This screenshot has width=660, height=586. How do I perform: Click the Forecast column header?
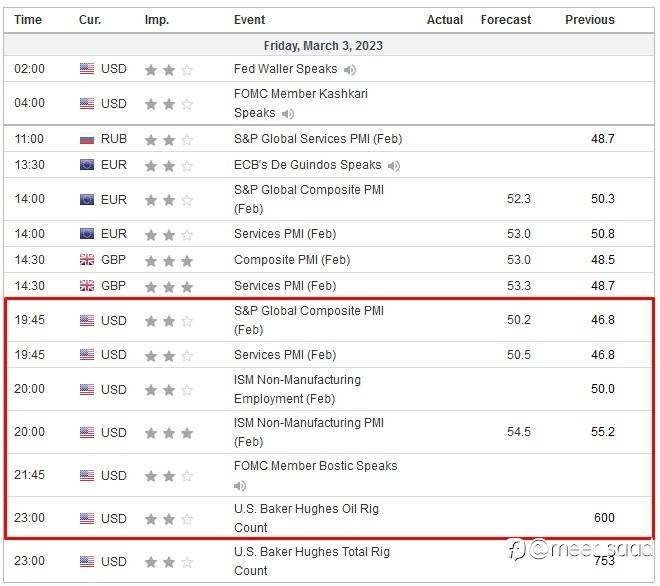click(505, 20)
